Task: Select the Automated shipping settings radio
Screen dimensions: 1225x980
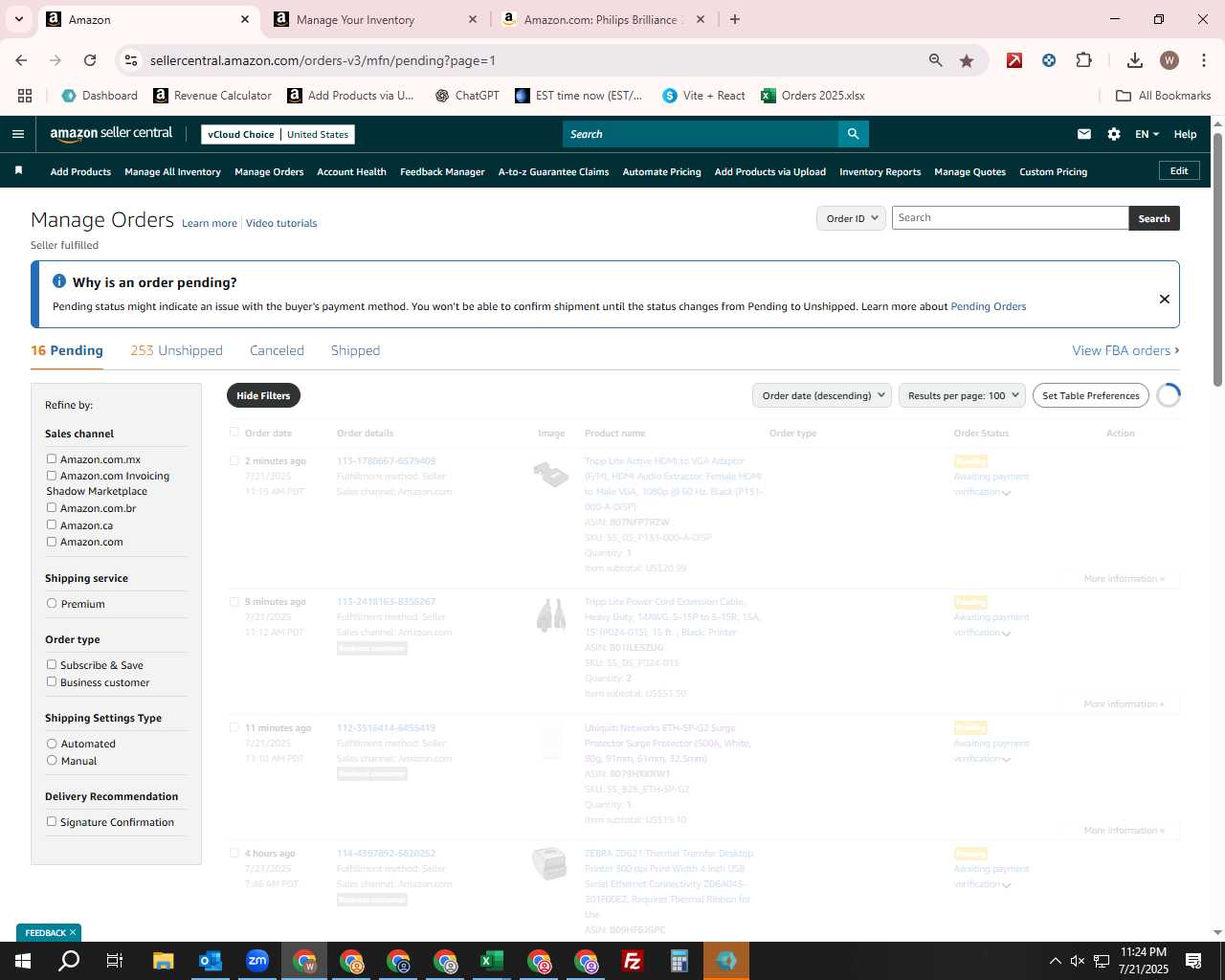Action: 52,743
